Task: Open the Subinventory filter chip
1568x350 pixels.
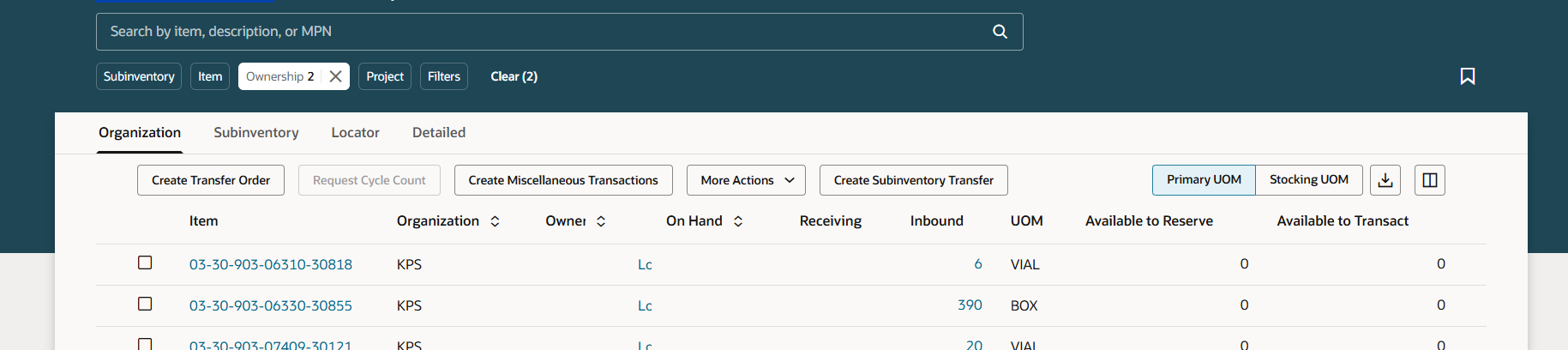Action: click(x=139, y=76)
